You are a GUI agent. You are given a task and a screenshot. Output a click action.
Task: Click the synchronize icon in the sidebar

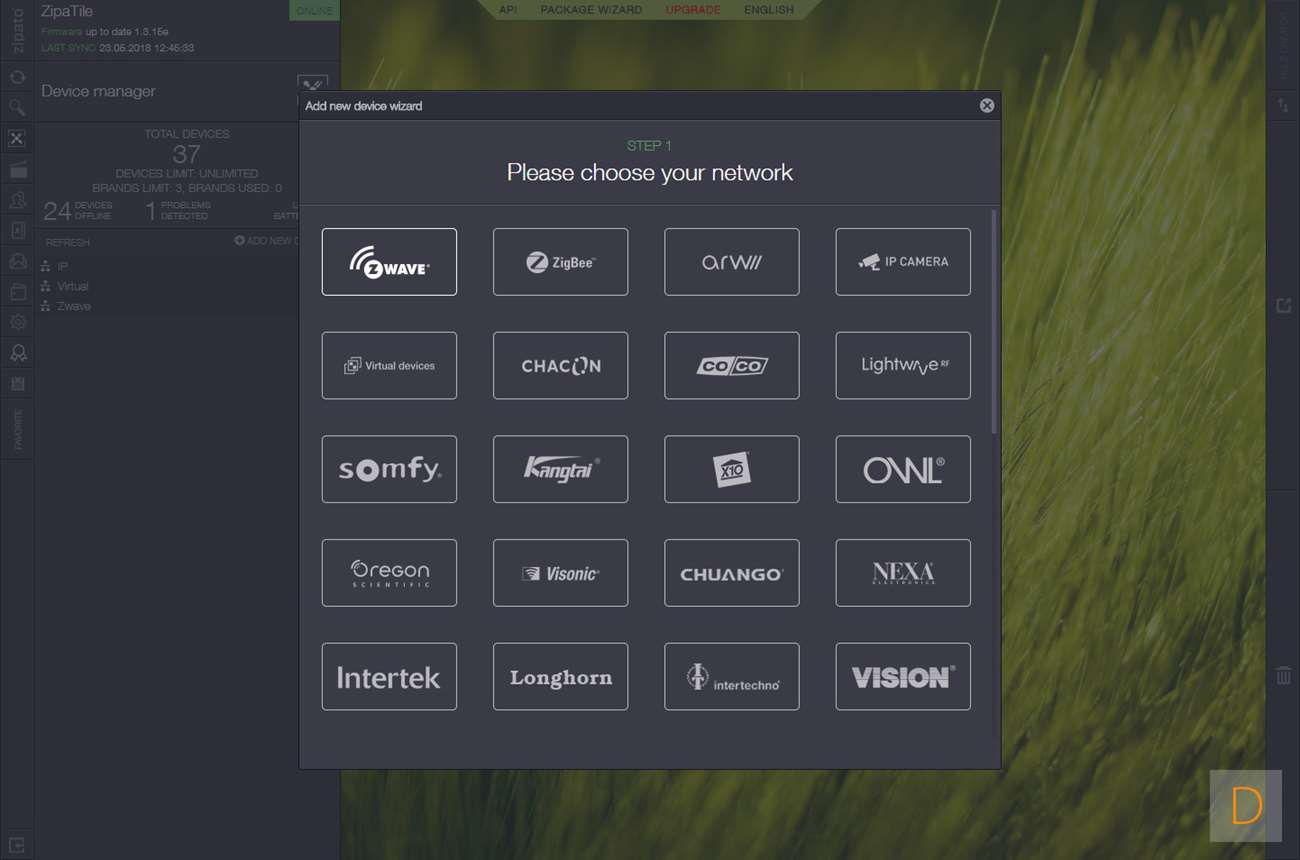(x=17, y=77)
